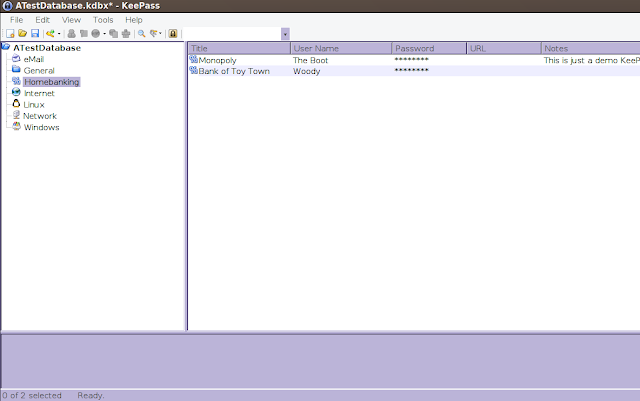
Task: Click 'Woody' user name cell
Action: pyautogui.click(x=307, y=71)
